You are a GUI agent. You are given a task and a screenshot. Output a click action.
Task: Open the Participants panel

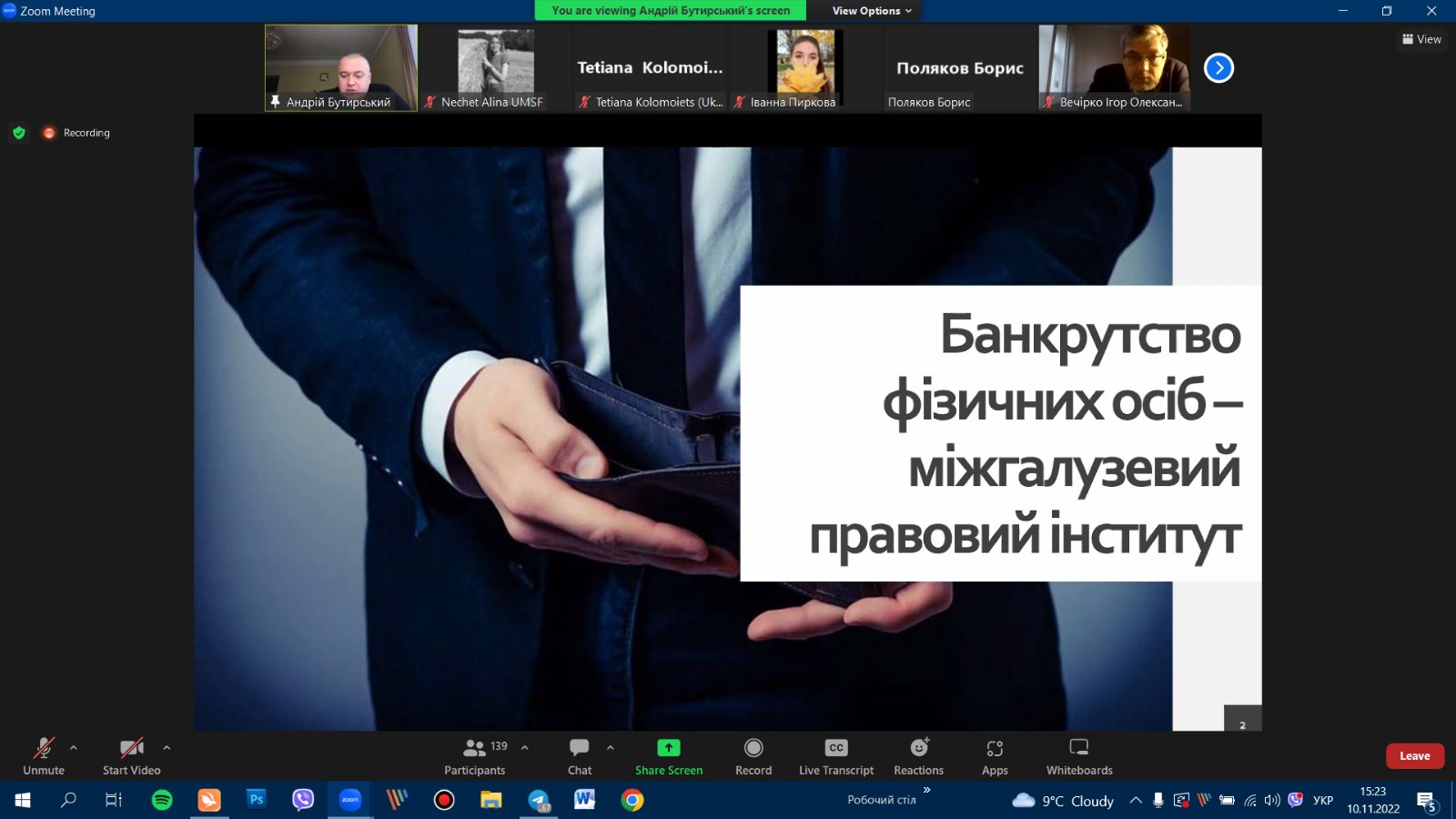475,756
